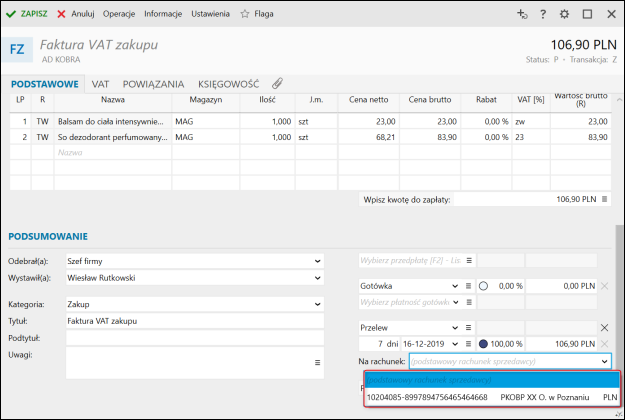This screenshot has width=625, height=420.
Task: Open menu icon next to 106,90 PLN payment amount
Action: (x=604, y=199)
